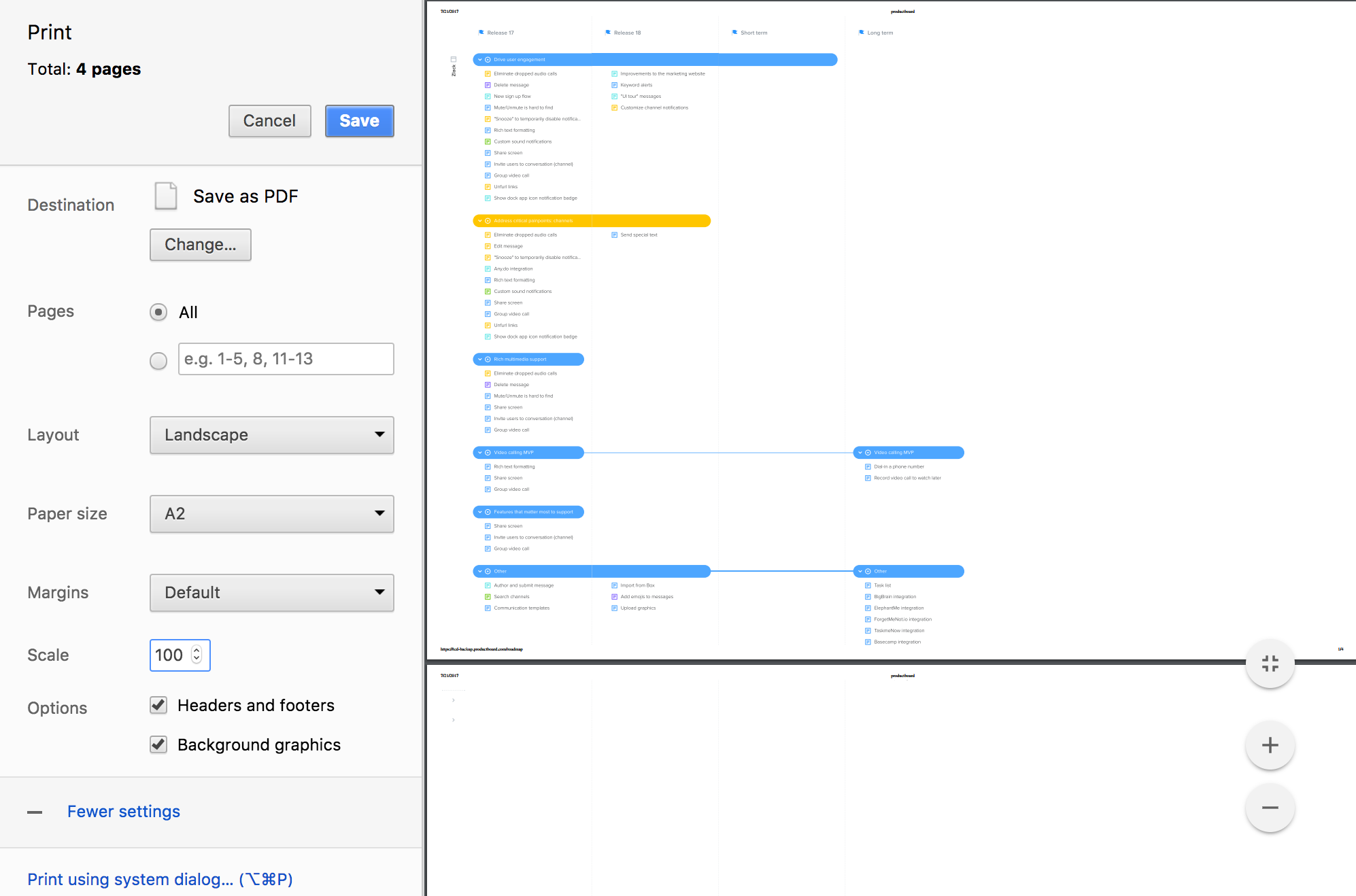This screenshot has height=896, width=1356.
Task: Click the Dial-in a phone number item
Action: pos(894,467)
